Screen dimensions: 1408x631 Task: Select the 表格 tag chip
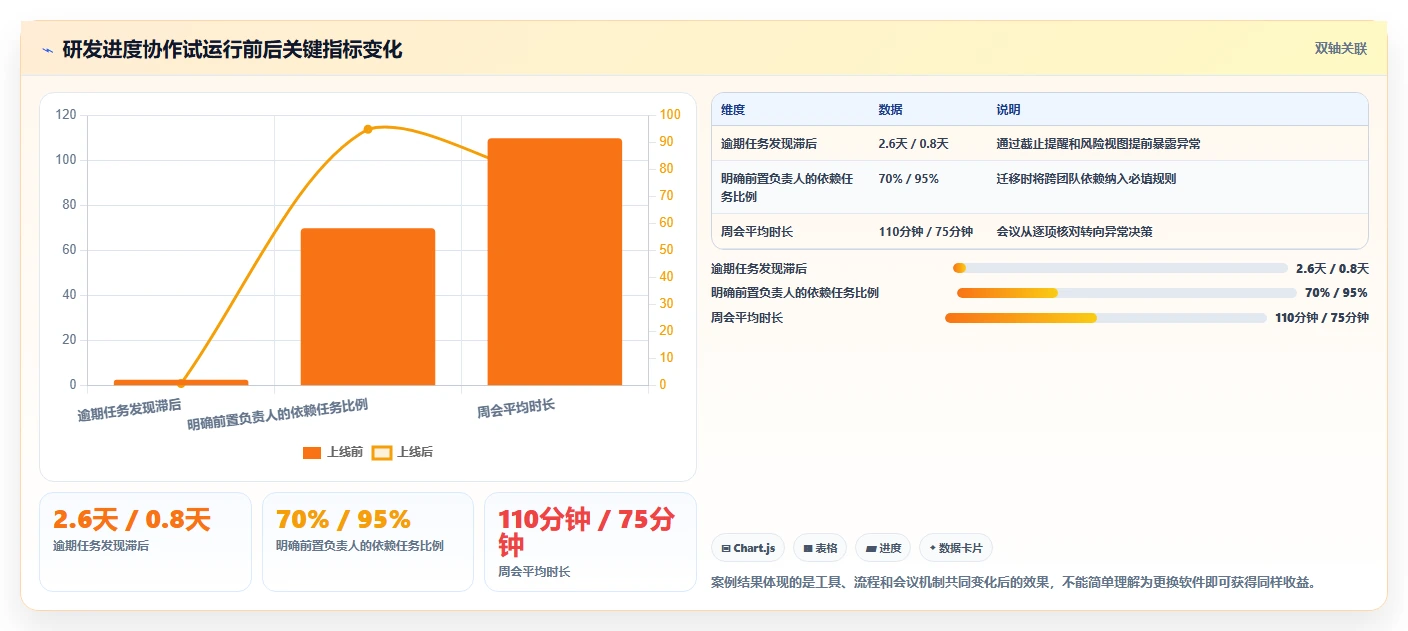click(820, 548)
